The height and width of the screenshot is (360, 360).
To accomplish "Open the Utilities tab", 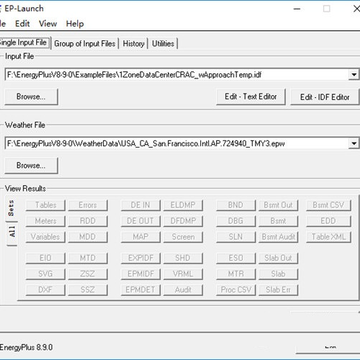I will pos(163,44).
